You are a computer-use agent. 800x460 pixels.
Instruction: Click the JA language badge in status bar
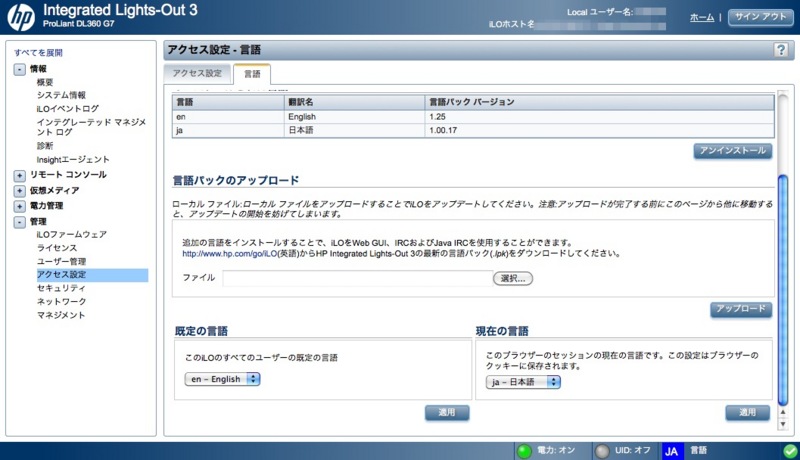[x=672, y=451]
